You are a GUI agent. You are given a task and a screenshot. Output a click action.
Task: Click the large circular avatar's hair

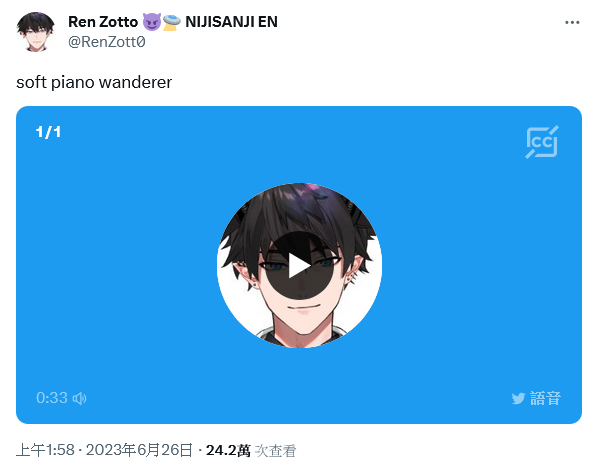pos(297,208)
